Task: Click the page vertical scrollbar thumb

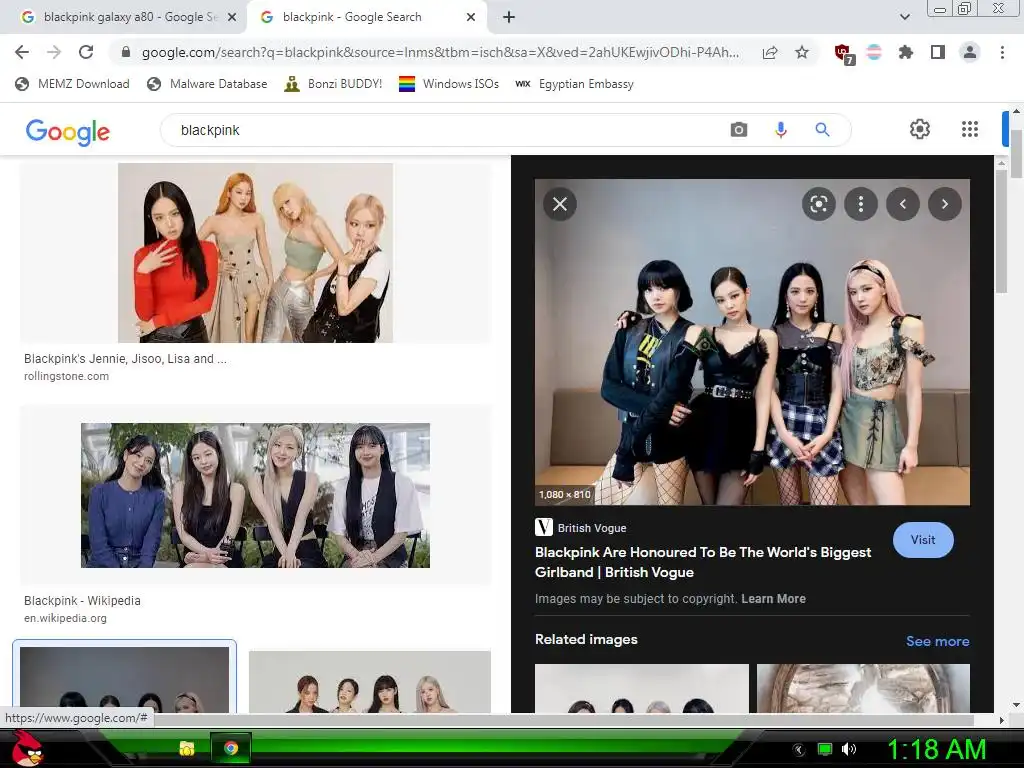Action: click(1016, 154)
